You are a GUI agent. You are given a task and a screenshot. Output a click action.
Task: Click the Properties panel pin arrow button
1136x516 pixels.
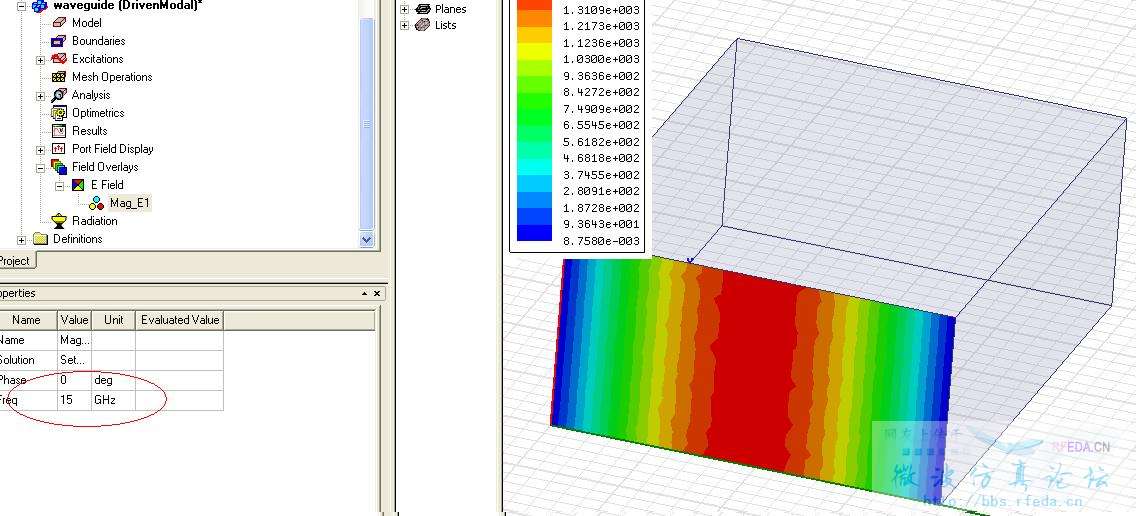tap(364, 294)
